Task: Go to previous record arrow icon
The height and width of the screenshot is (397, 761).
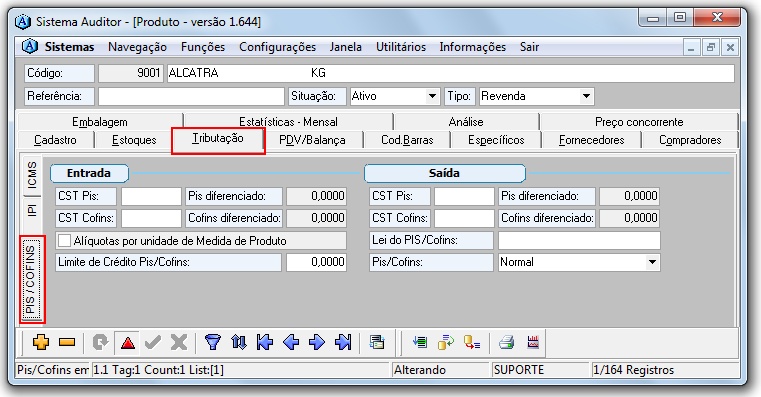Action: pyautogui.click(x=291, y=342)
